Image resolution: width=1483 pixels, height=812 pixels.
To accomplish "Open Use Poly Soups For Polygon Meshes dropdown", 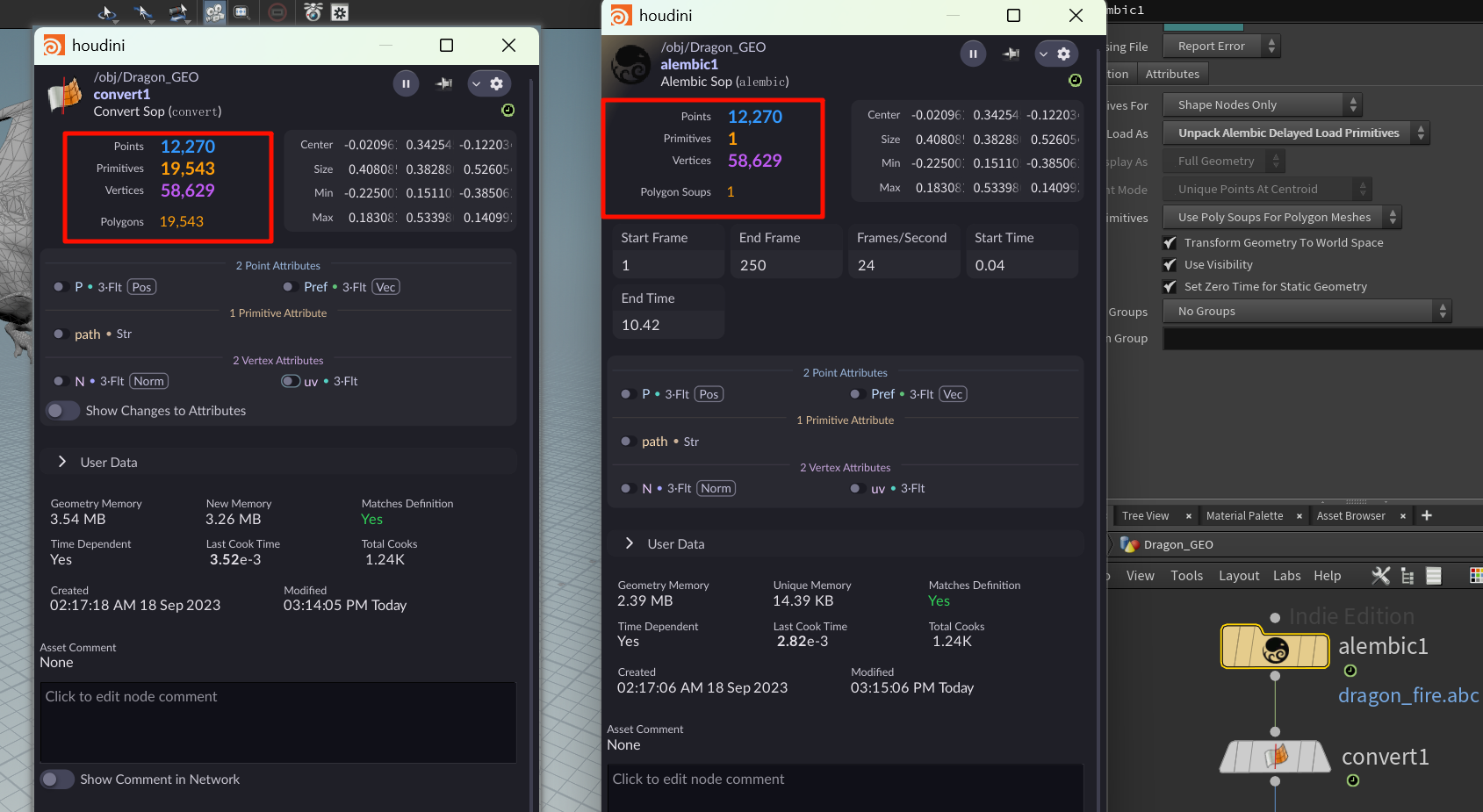I will [1282, 217].
